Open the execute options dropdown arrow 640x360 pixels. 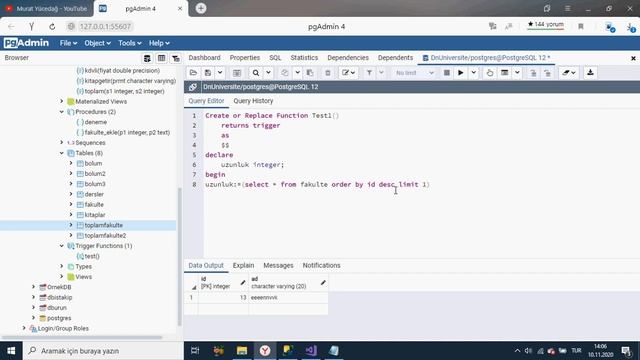473,73
